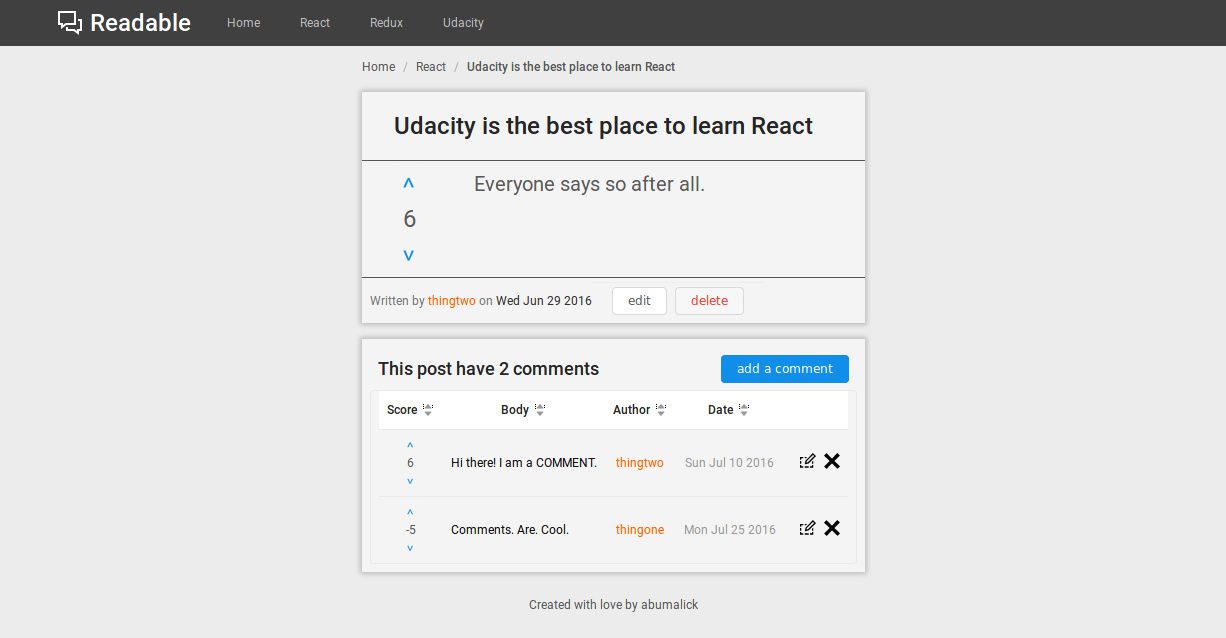Click the comment score -5
Image resolution: width=1226 pixels, height=638 pixels.
410,530
